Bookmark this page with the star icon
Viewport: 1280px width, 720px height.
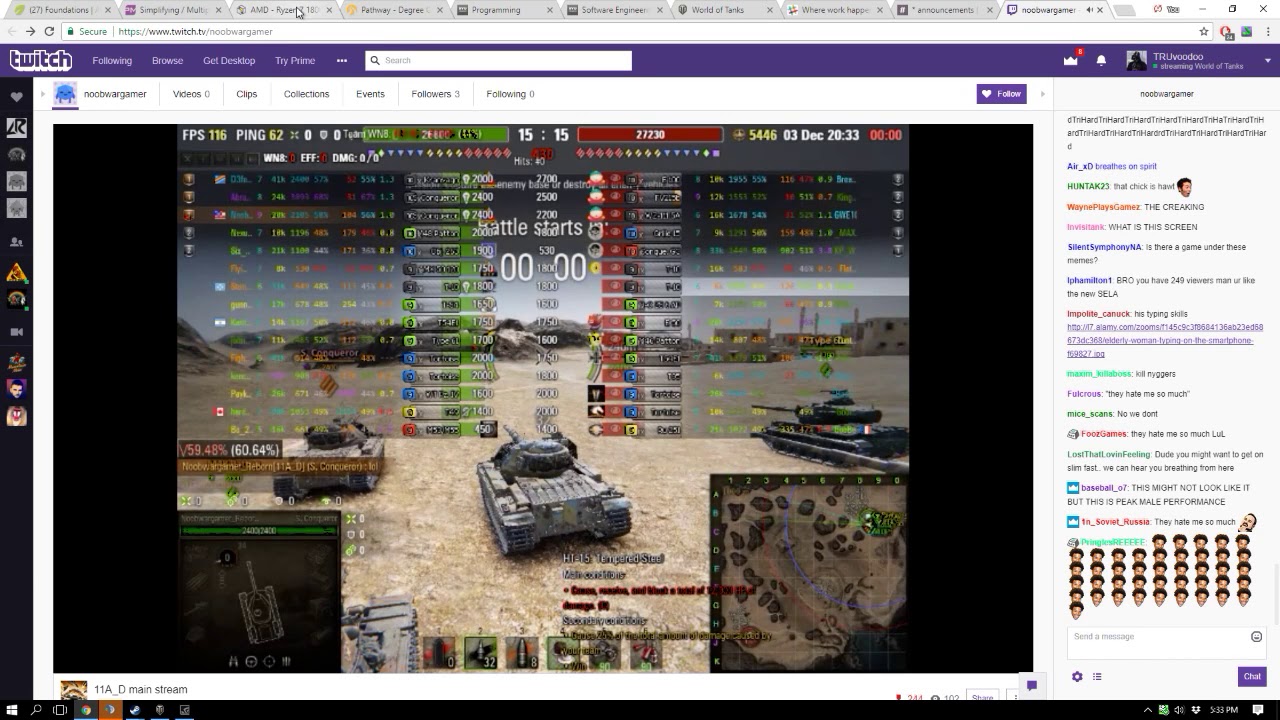(x=1204, y=31)
